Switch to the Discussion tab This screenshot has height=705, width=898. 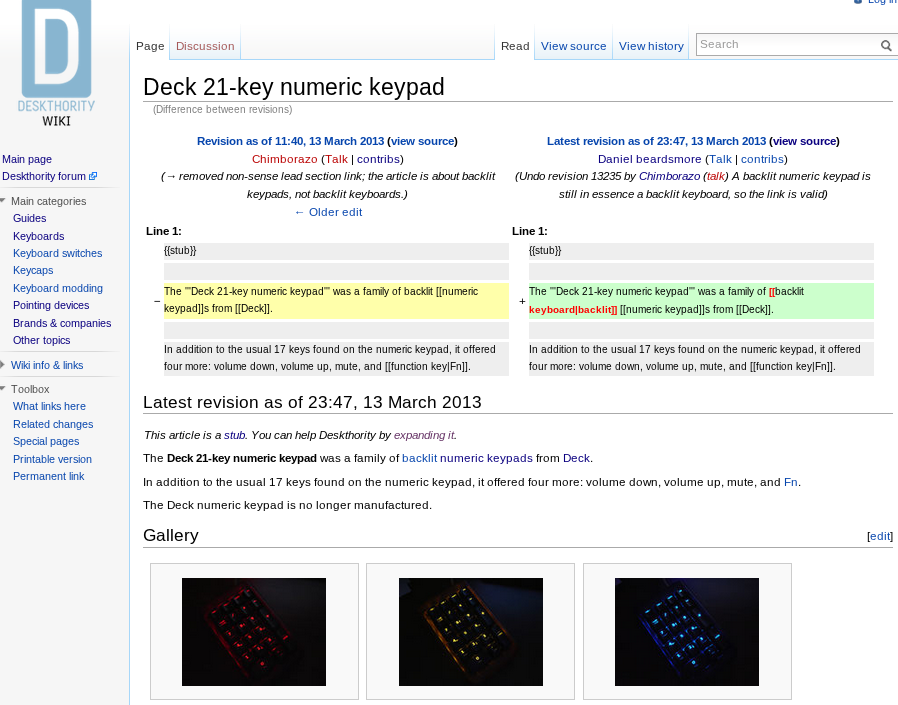(205, 46)
